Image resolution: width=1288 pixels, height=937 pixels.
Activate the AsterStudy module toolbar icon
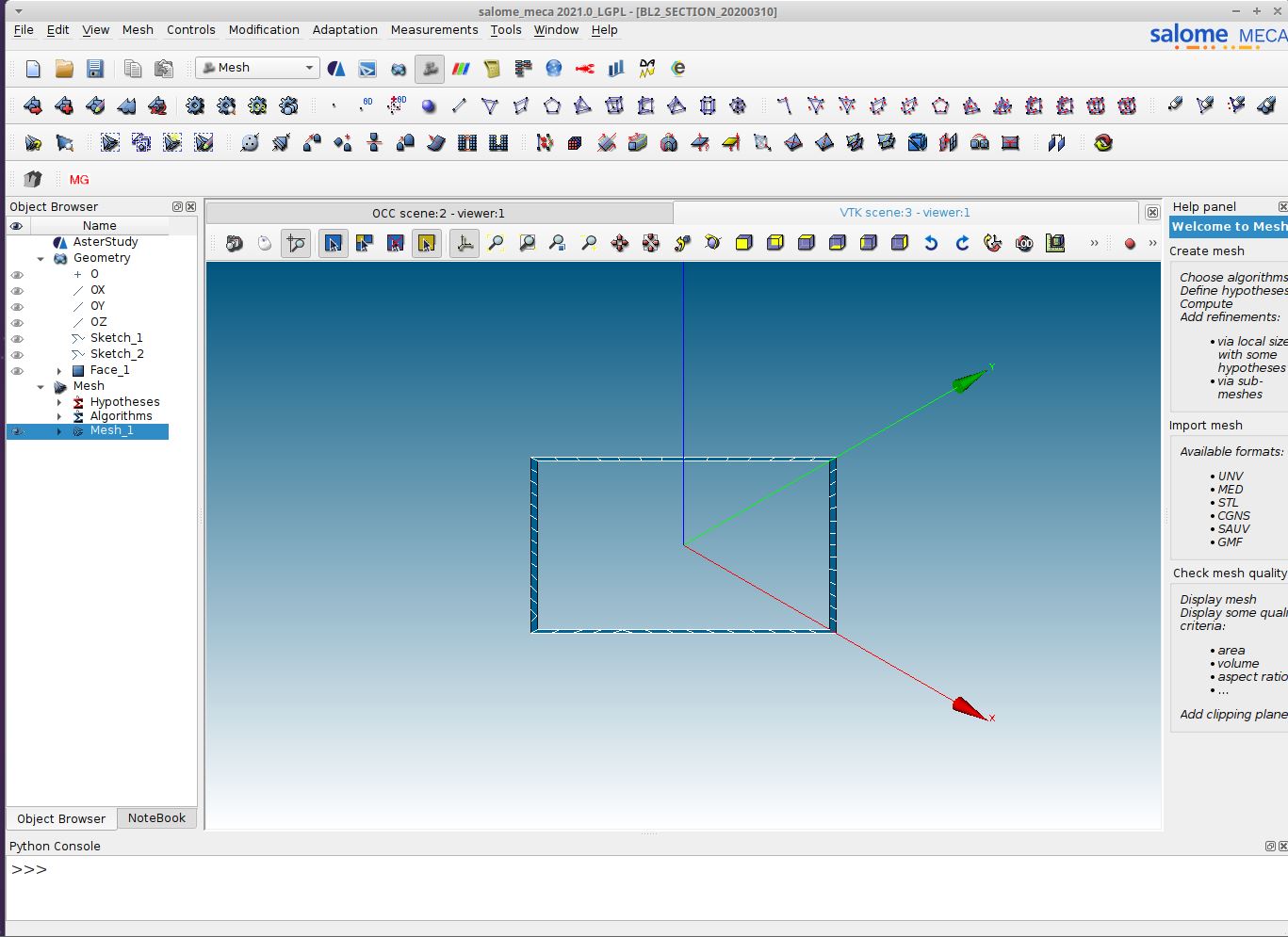(x=336, y=69)
